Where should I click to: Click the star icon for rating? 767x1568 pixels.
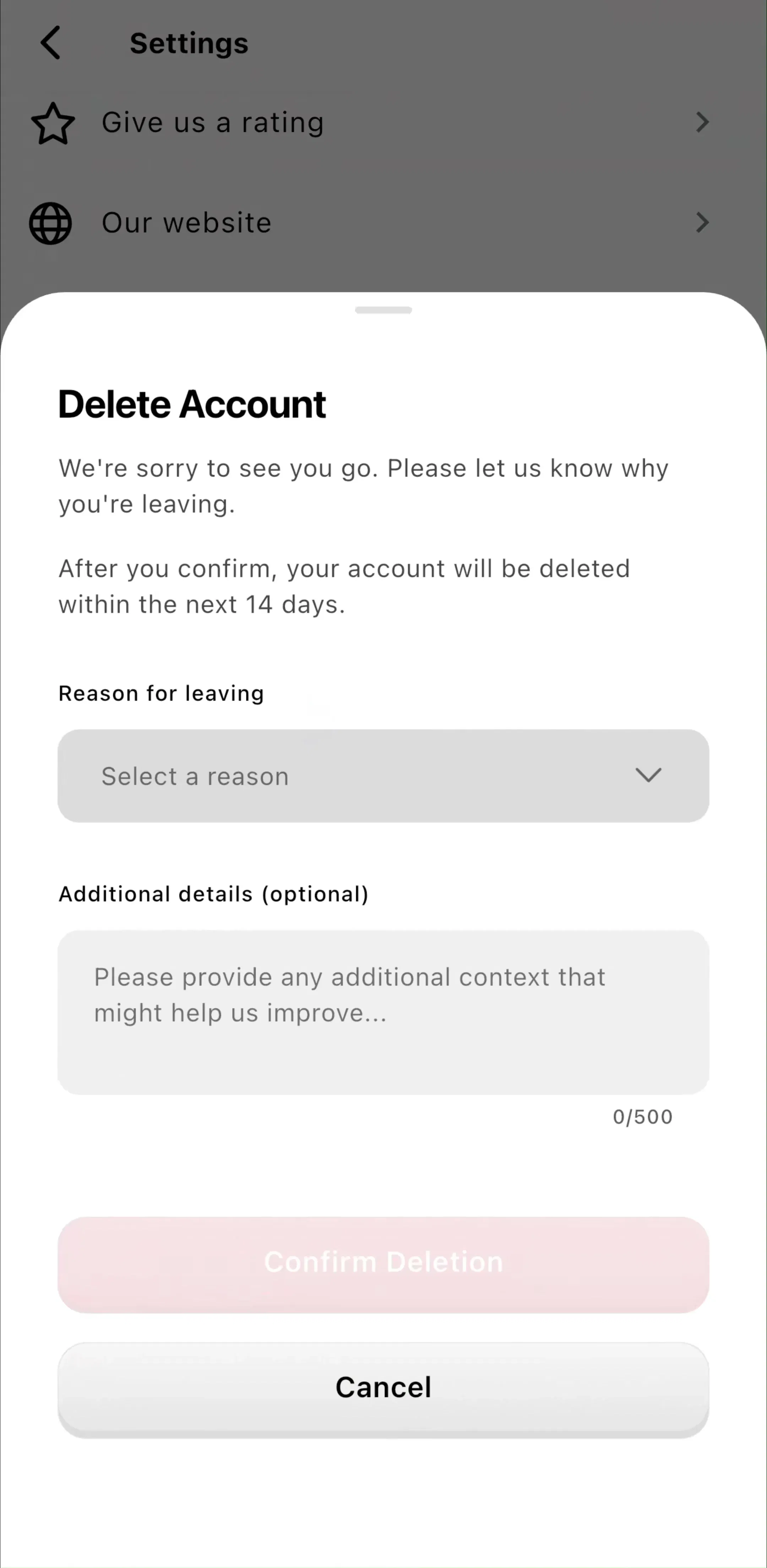pyautogui.click(x=53, y=123)
